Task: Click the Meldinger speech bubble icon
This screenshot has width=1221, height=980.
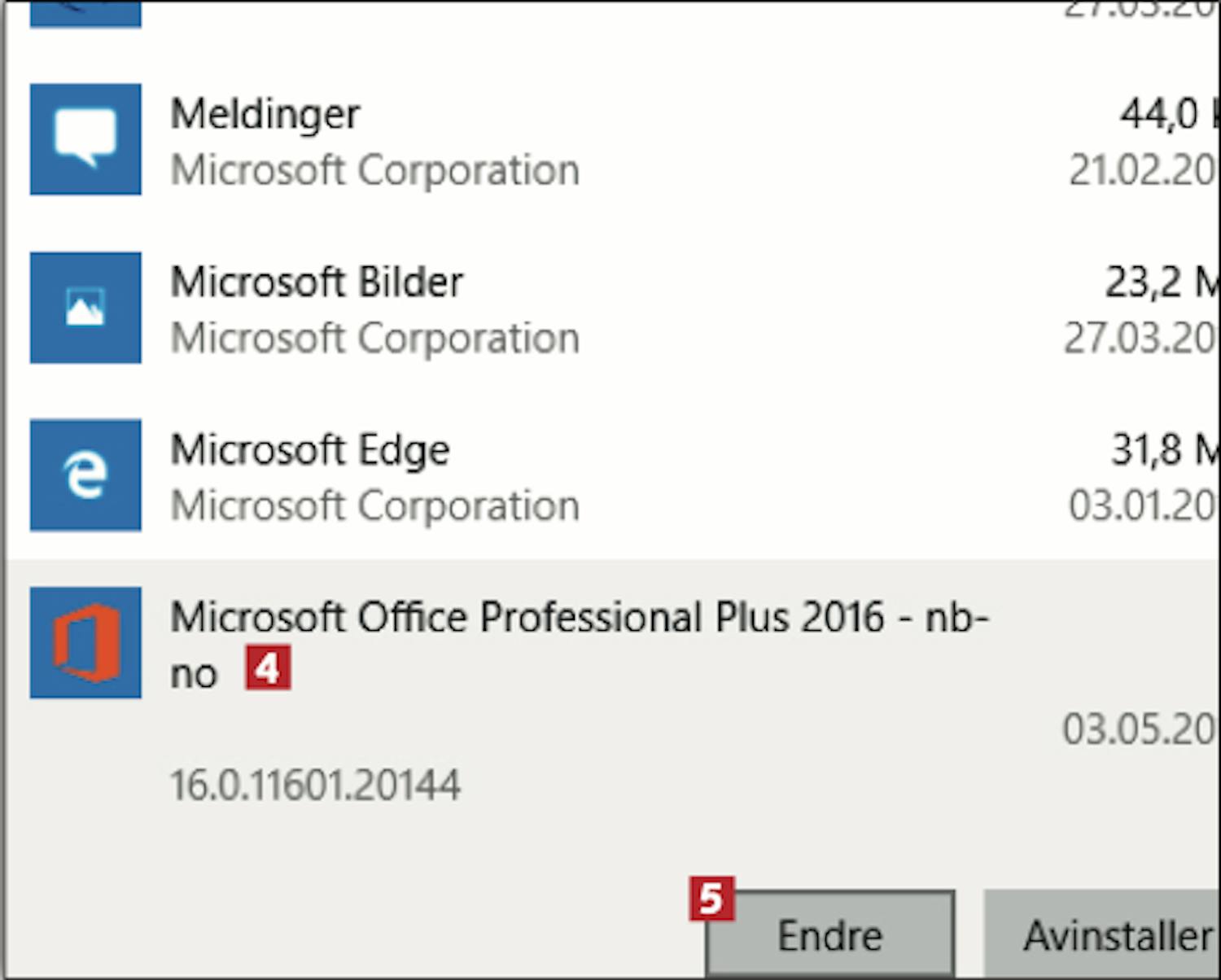Action: (x=85, y=139)
